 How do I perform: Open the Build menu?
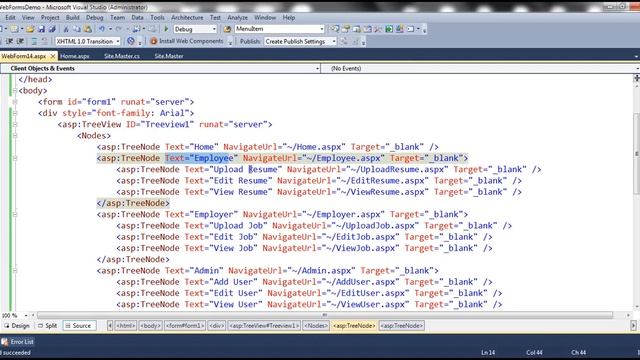73,18
